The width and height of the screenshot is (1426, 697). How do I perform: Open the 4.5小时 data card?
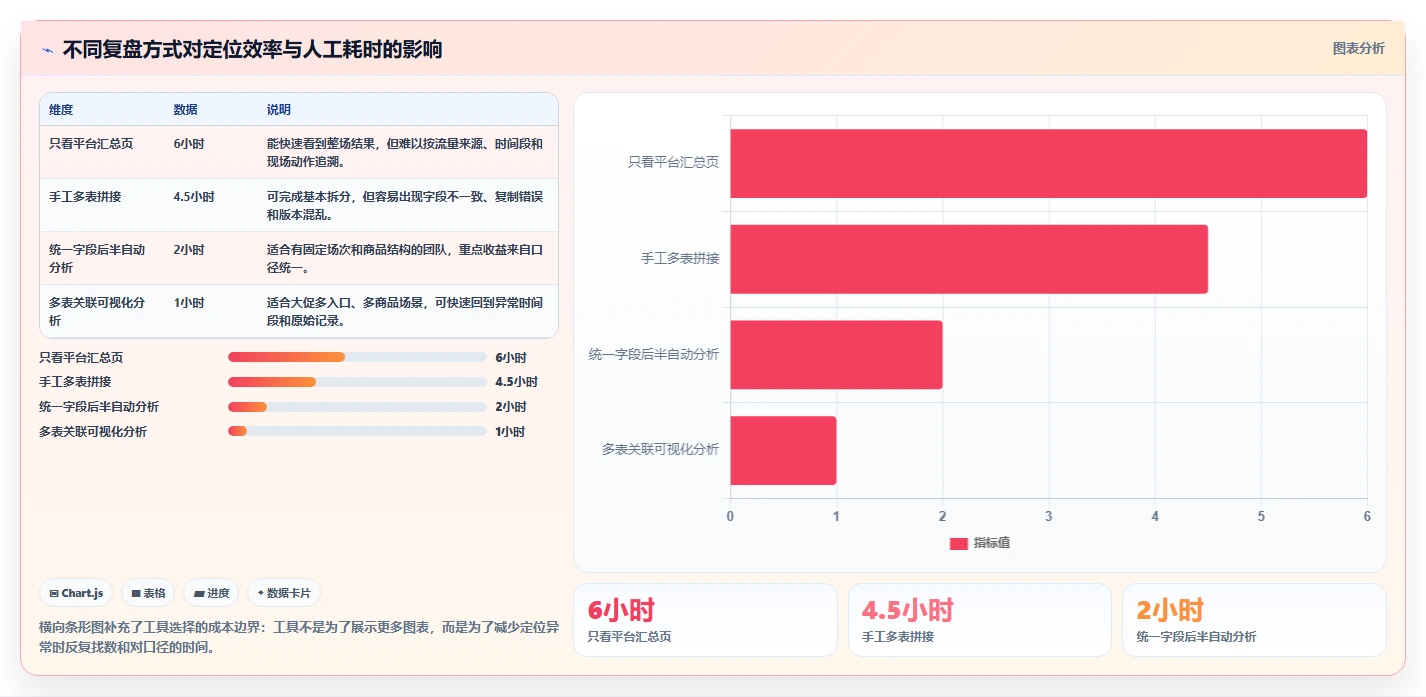(x=980, y=620)
